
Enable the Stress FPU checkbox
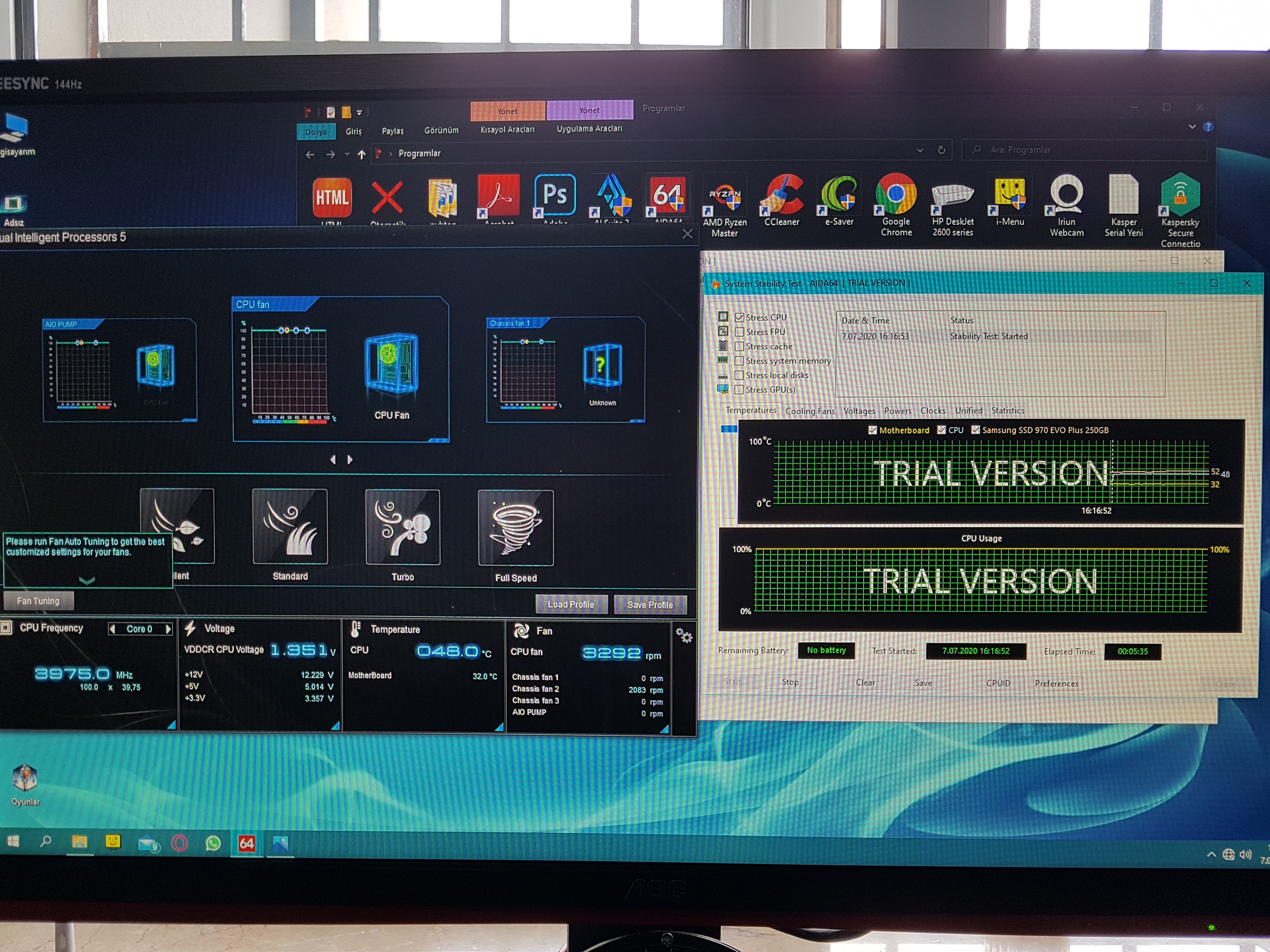[x=740, y=332]
